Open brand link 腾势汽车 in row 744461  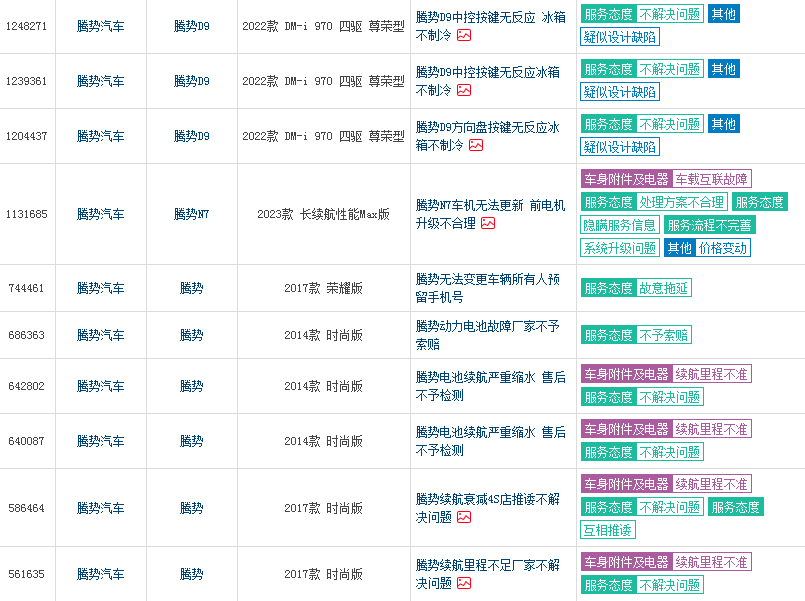tap(101, 288)
